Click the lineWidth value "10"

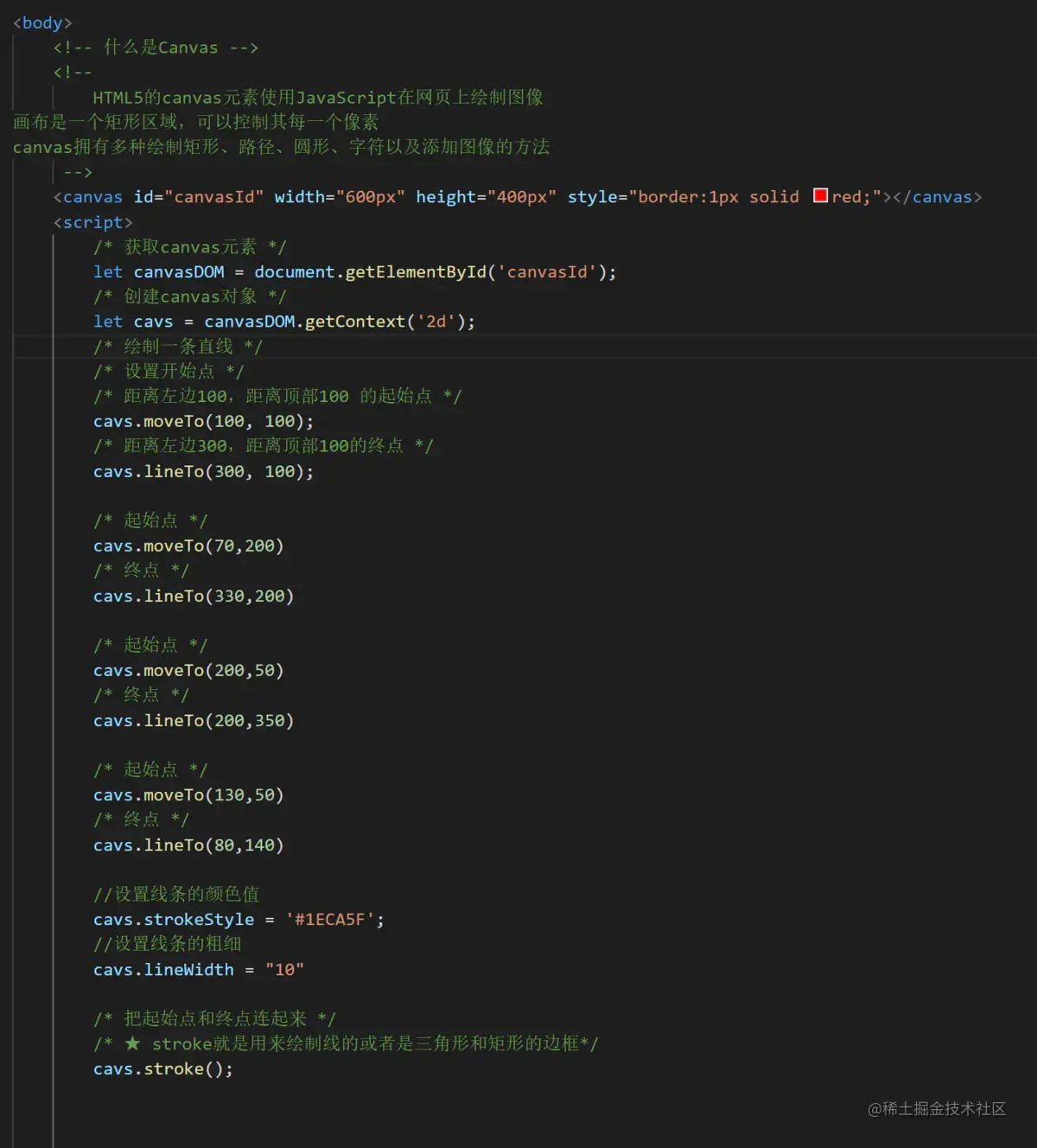pyautogui.click(x=284, y=970)
